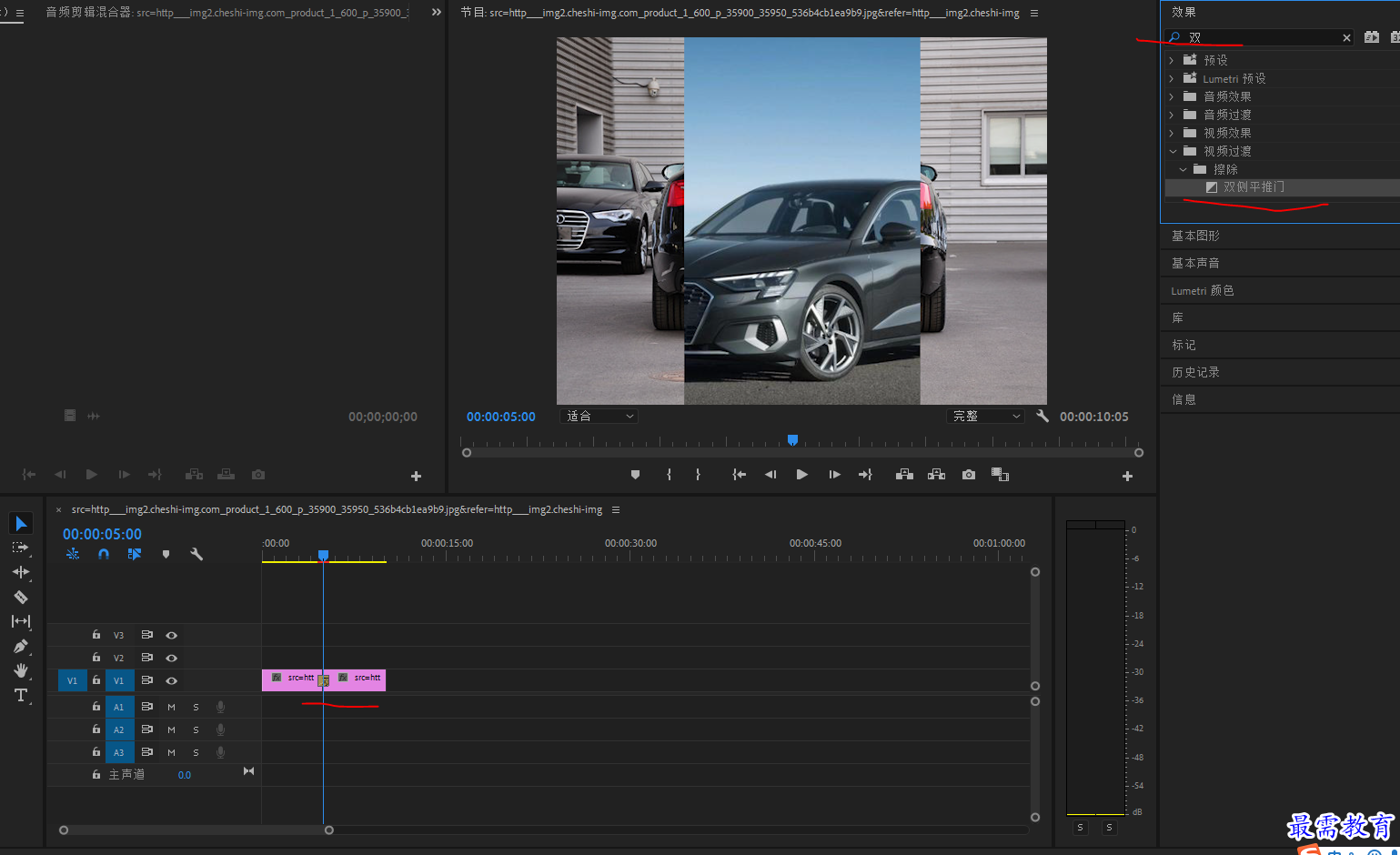Expand the Lumetri 预设 folder
The image size is (1400, 855).
point(1172,78)
